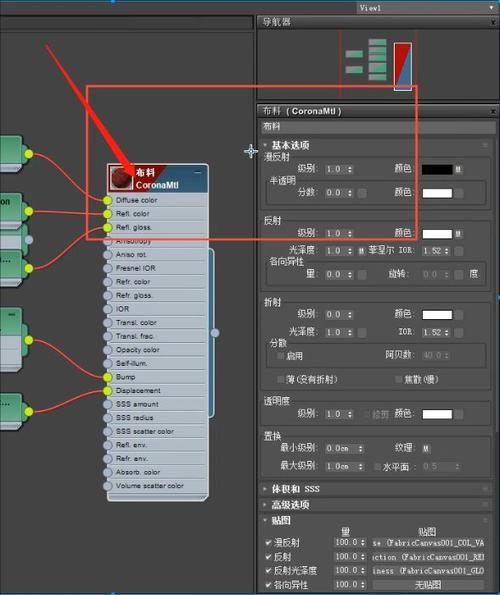Click the 反射 color M map button

coord(458,234)
